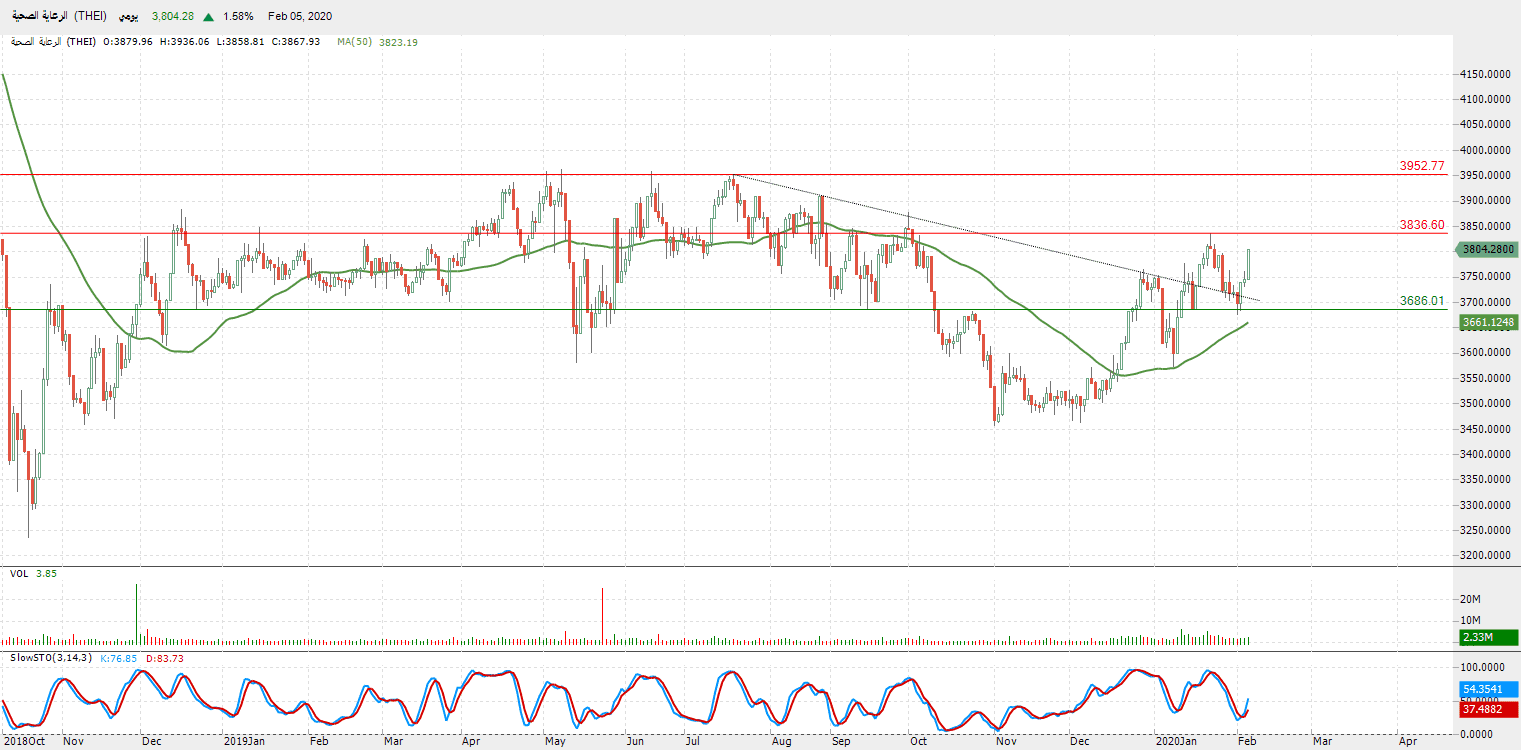Click the red 3952.77 resistance label
Screen dimensions: 1521x750
[x=1422, y=166]
